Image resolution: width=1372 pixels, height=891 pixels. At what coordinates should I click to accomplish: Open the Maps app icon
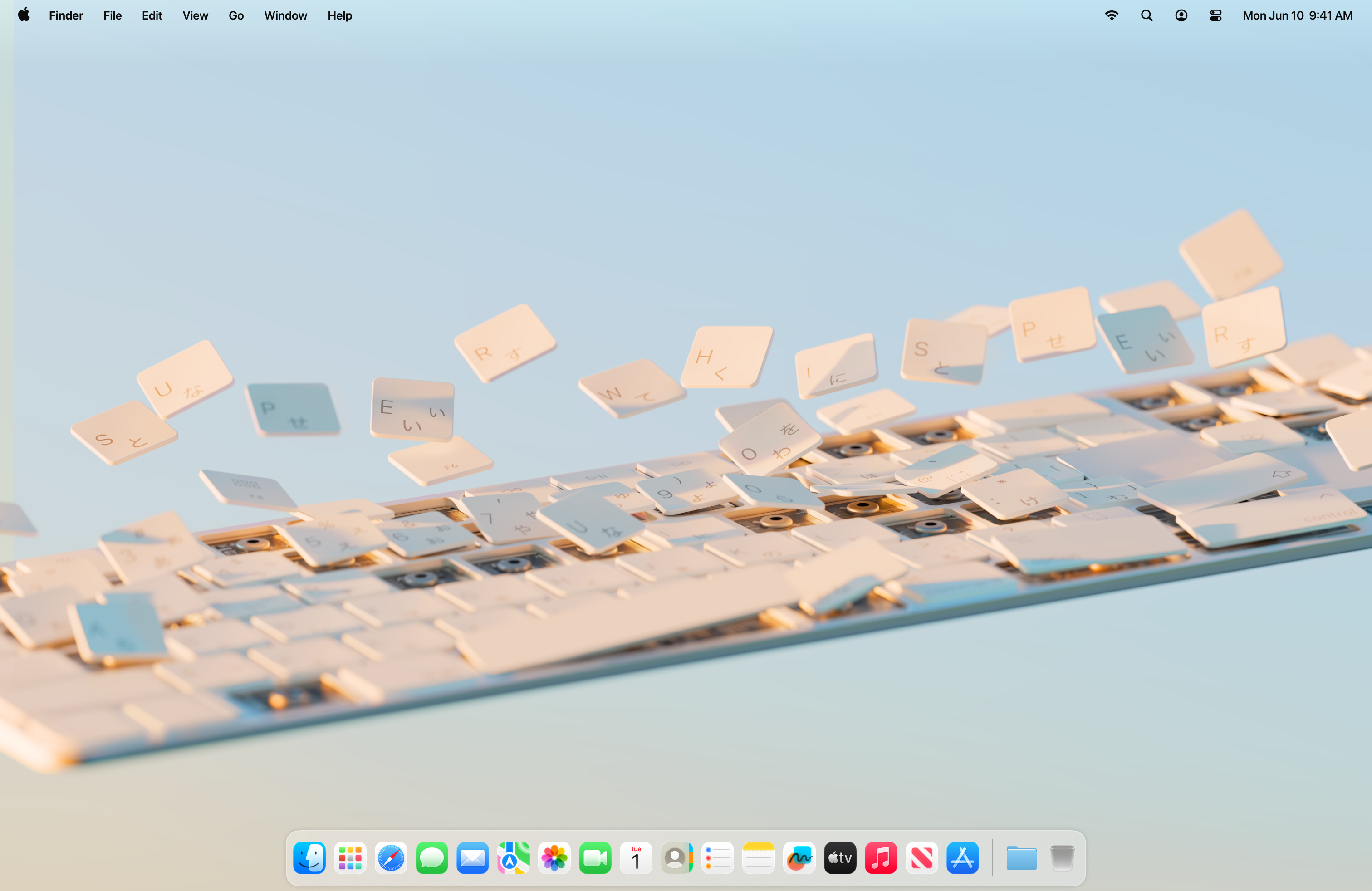[513, 858]
